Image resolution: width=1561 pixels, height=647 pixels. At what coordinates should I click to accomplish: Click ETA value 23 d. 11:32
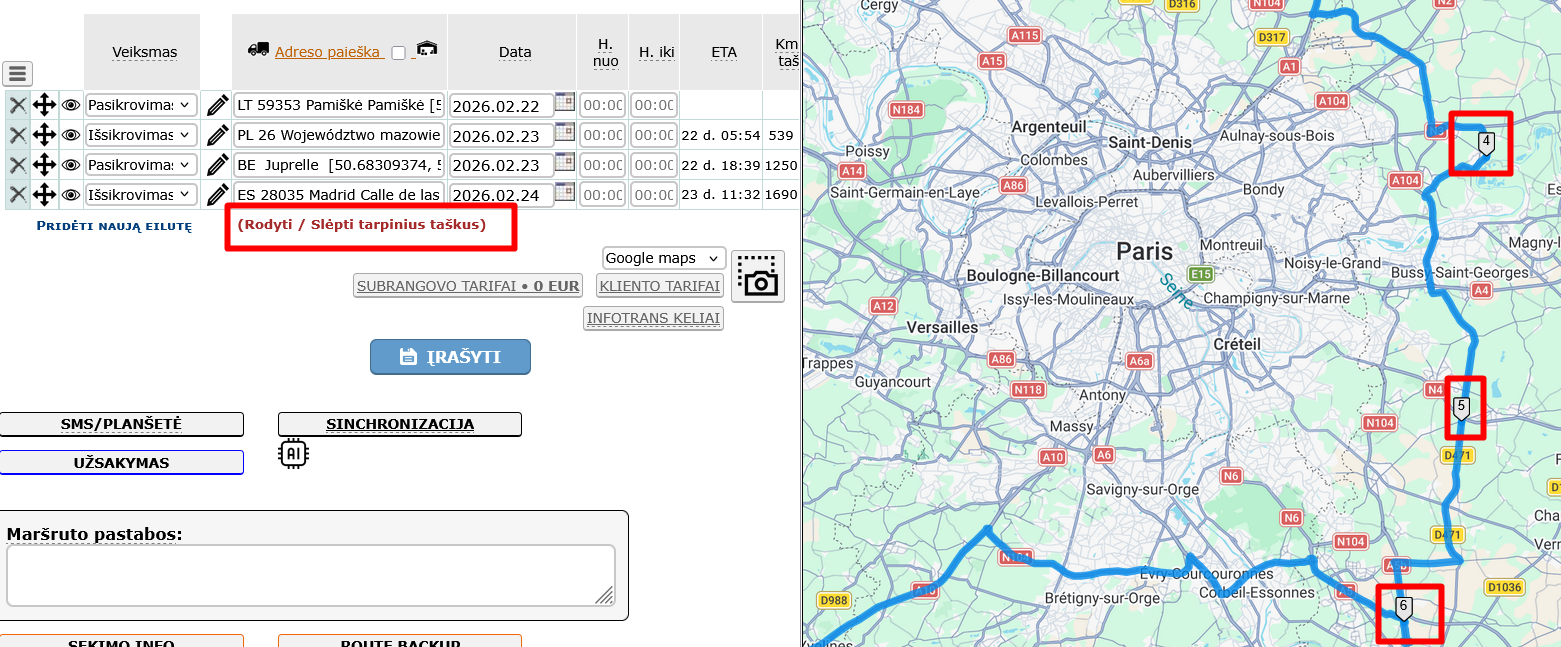[x=721, y=194]
